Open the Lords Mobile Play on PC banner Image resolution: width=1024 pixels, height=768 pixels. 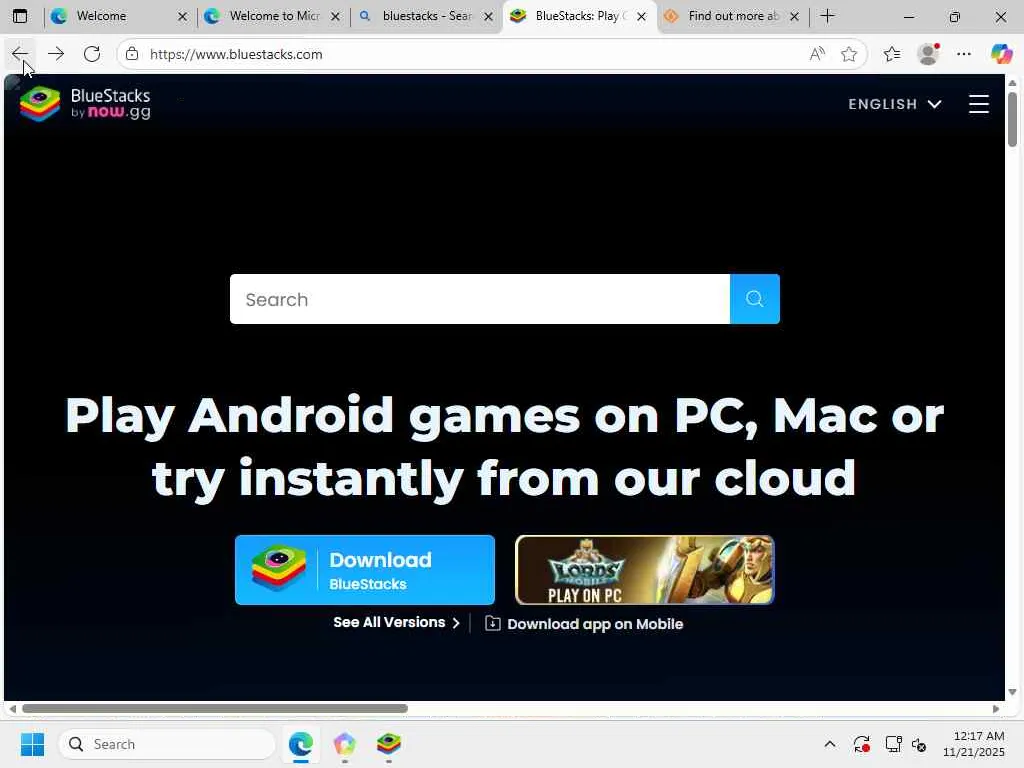tap(644, 570)
